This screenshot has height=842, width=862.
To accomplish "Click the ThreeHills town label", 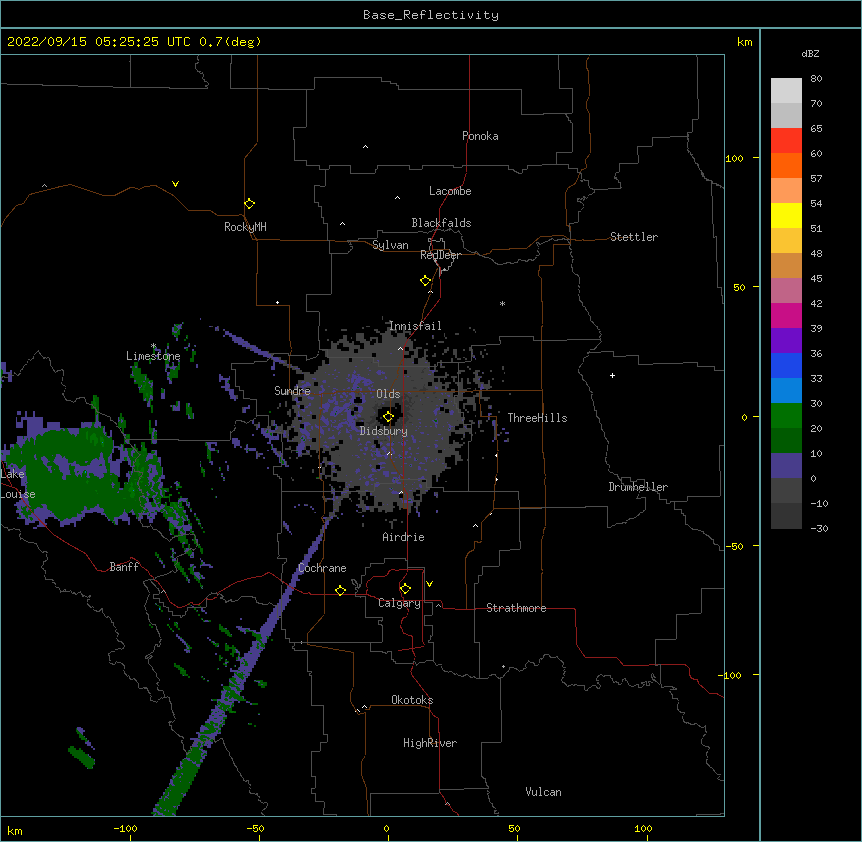I will [537, 418].
